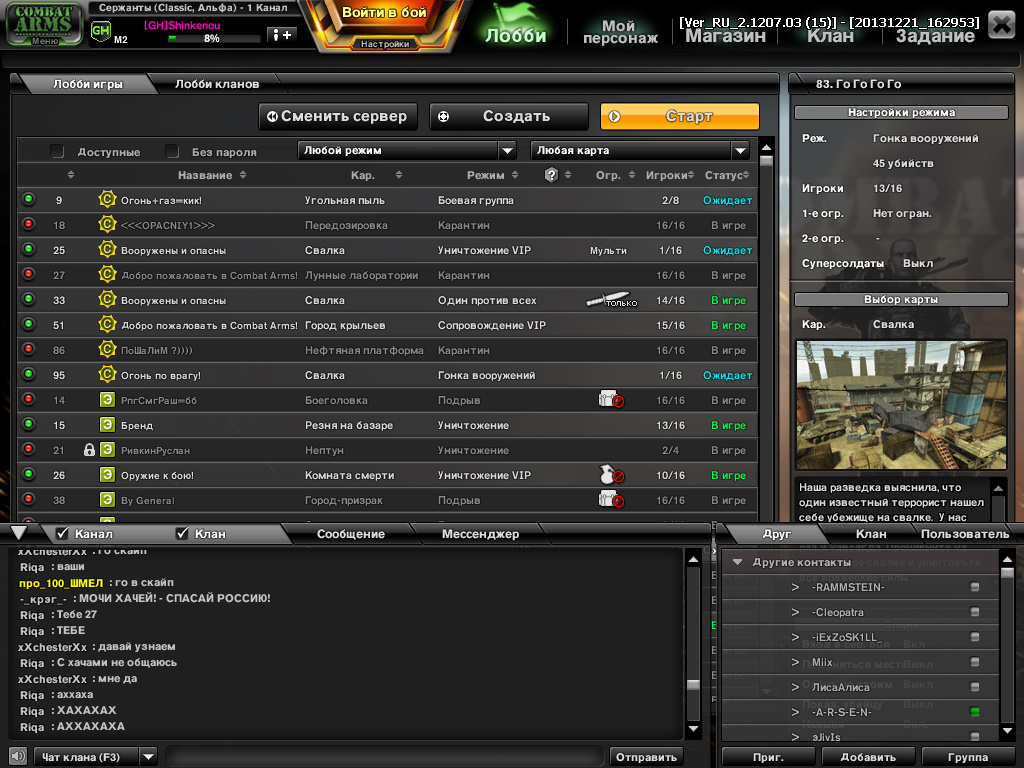Click the restriction icon in room 14
The image size is (1024, 768).
611,399
